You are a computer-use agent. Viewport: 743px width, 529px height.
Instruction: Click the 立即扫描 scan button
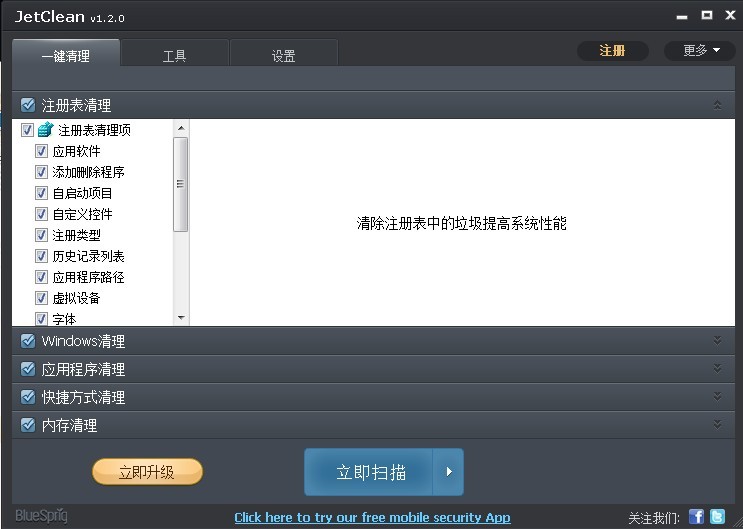point(370,472)
